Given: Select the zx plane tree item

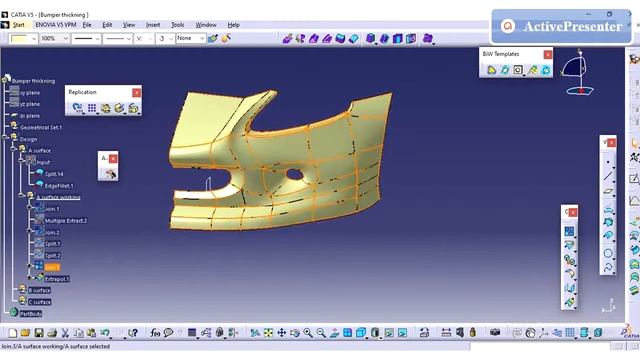Looking at the screenshot, I should coord(30,116).
